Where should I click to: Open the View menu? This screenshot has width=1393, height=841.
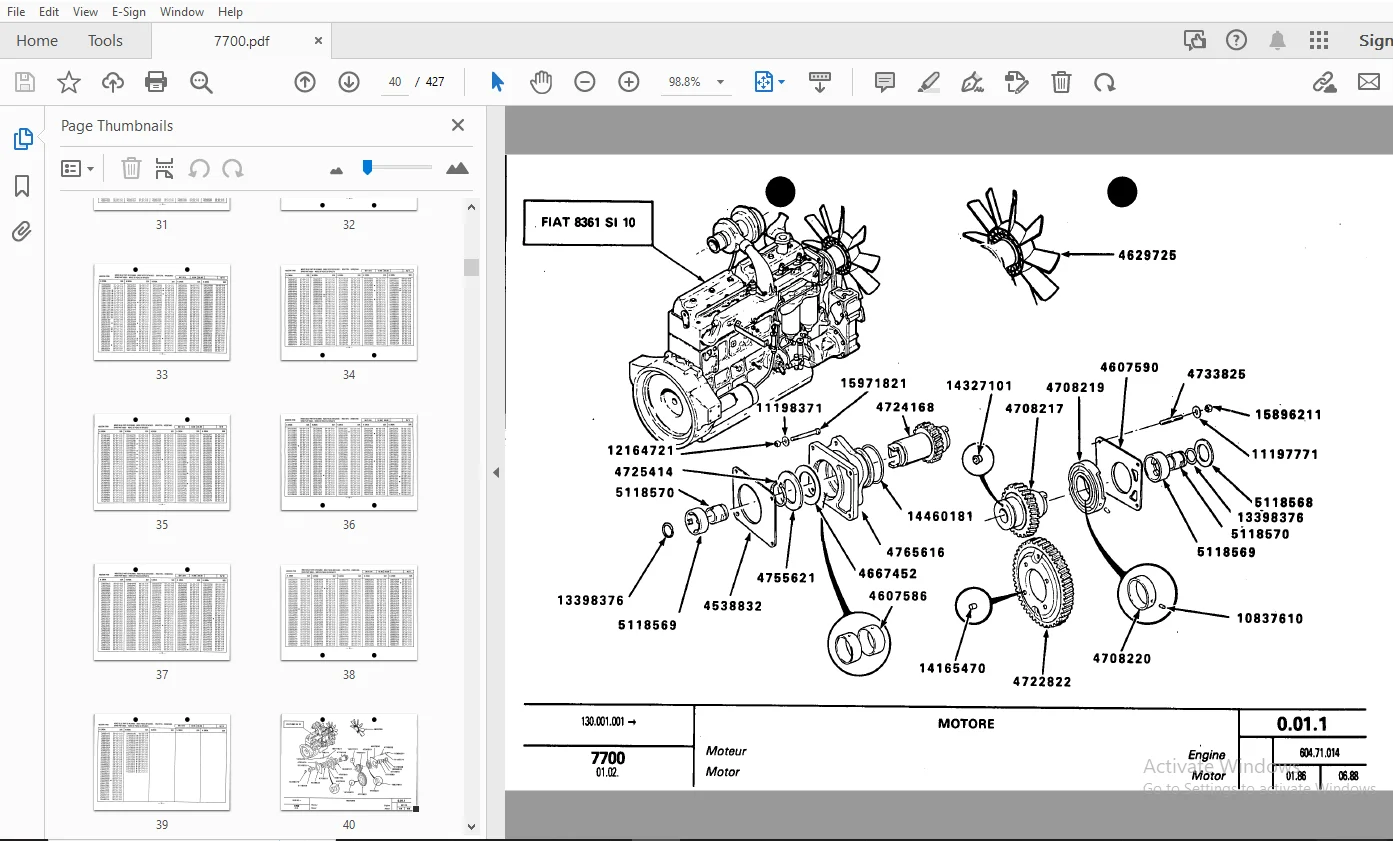[85, 12]
